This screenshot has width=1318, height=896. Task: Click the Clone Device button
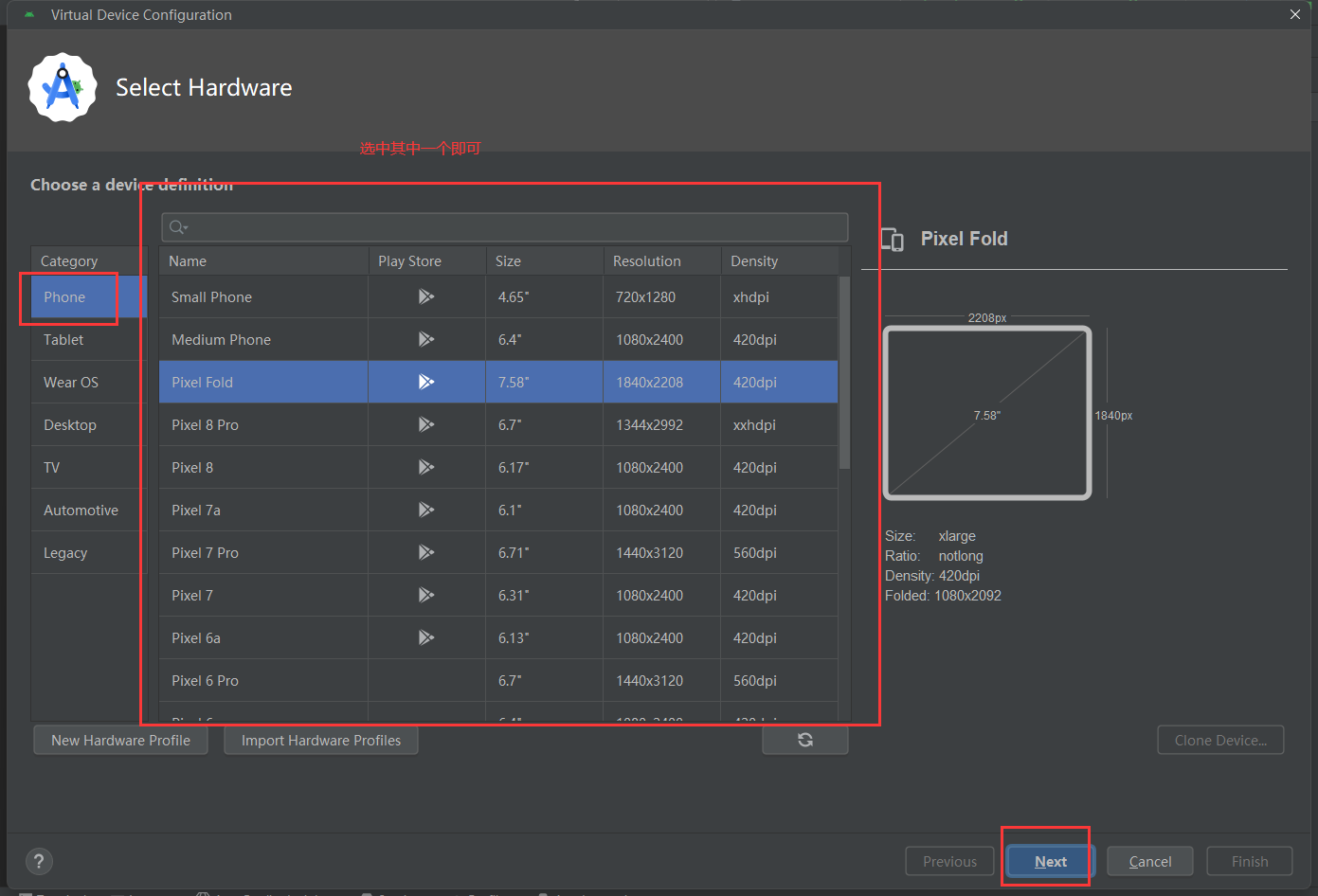(x=1220, y=740)
